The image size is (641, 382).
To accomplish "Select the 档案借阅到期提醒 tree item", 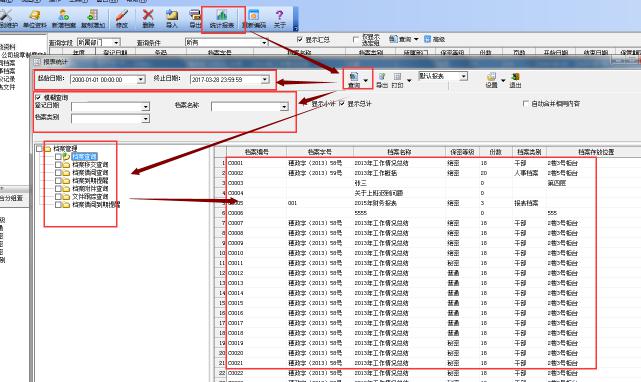I will coord(96,204).
